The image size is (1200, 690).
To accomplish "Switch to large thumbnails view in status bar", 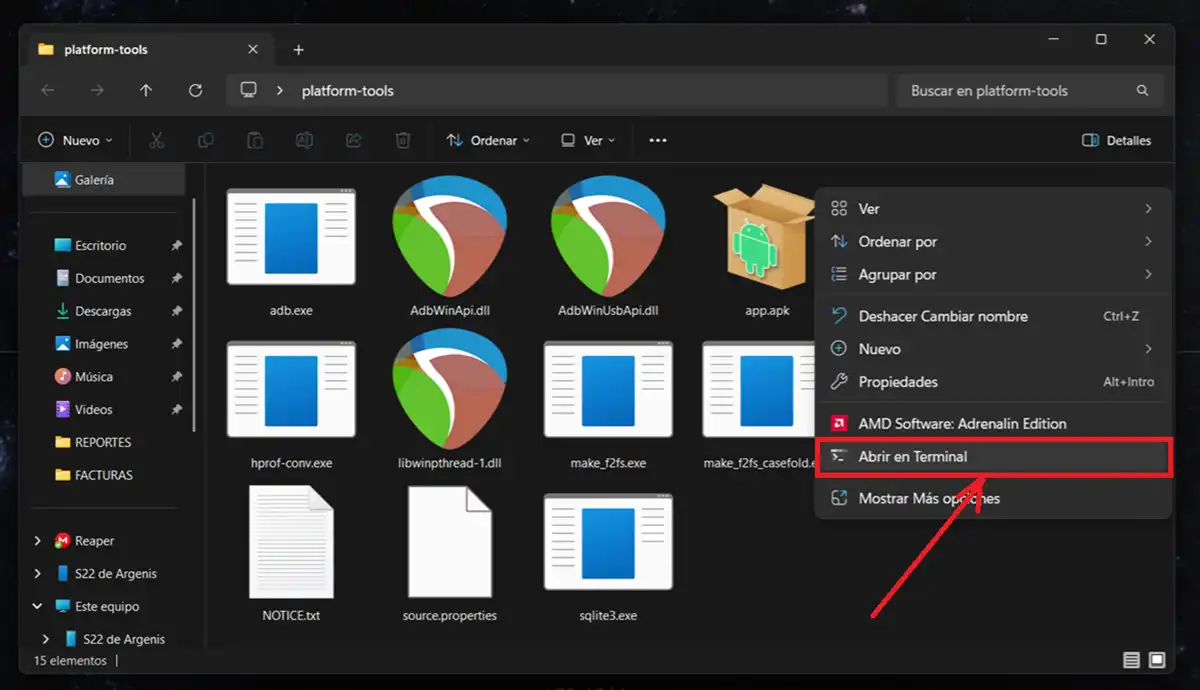I will [1157, 660].
